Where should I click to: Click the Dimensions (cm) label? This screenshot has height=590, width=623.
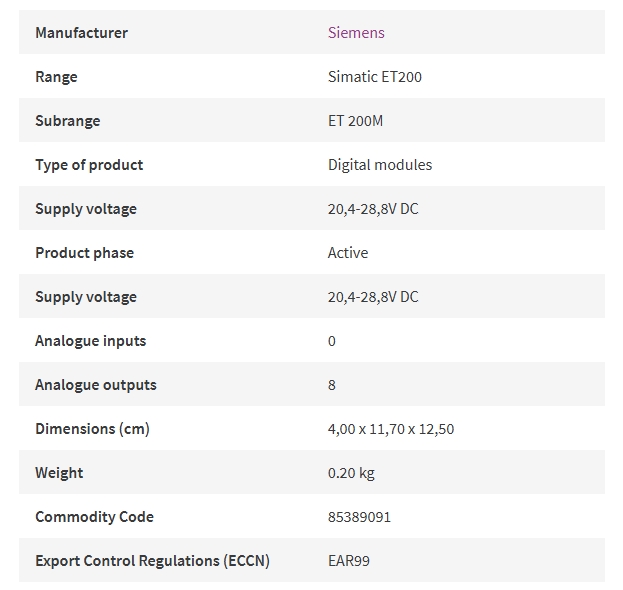point(92,429)
